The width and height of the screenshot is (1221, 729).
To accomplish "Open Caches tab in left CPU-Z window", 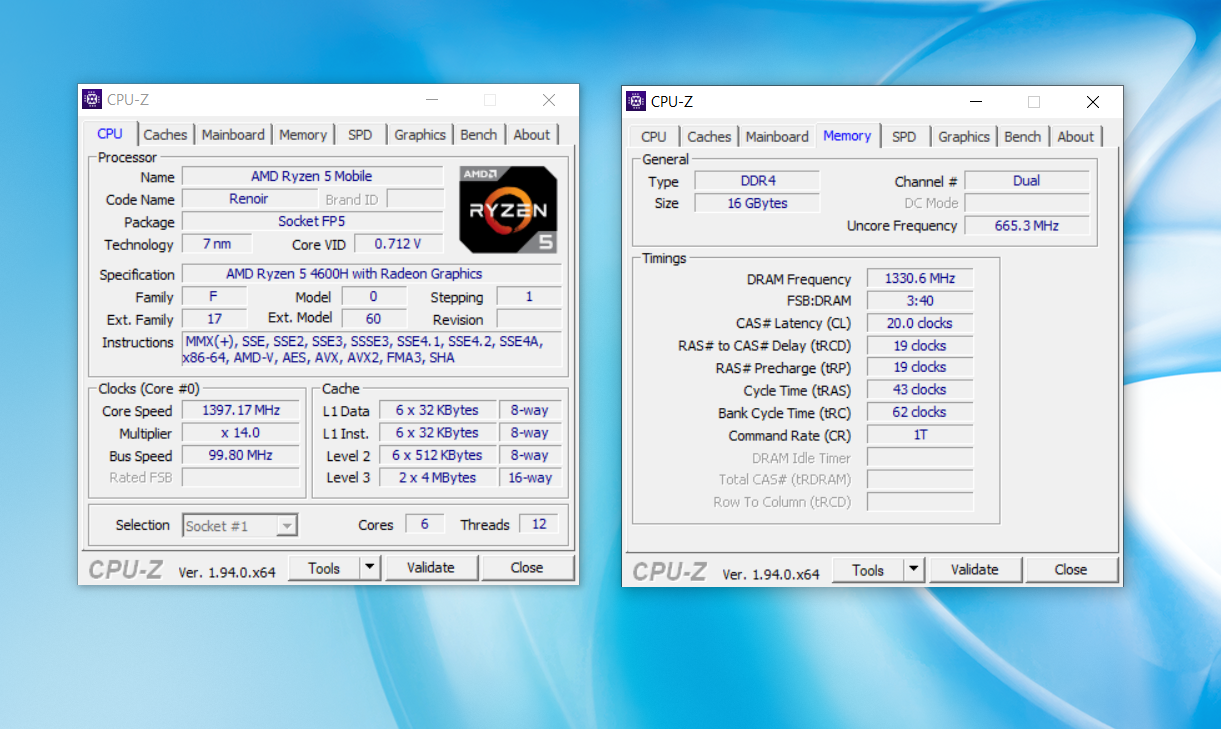I will click(165, 135).
